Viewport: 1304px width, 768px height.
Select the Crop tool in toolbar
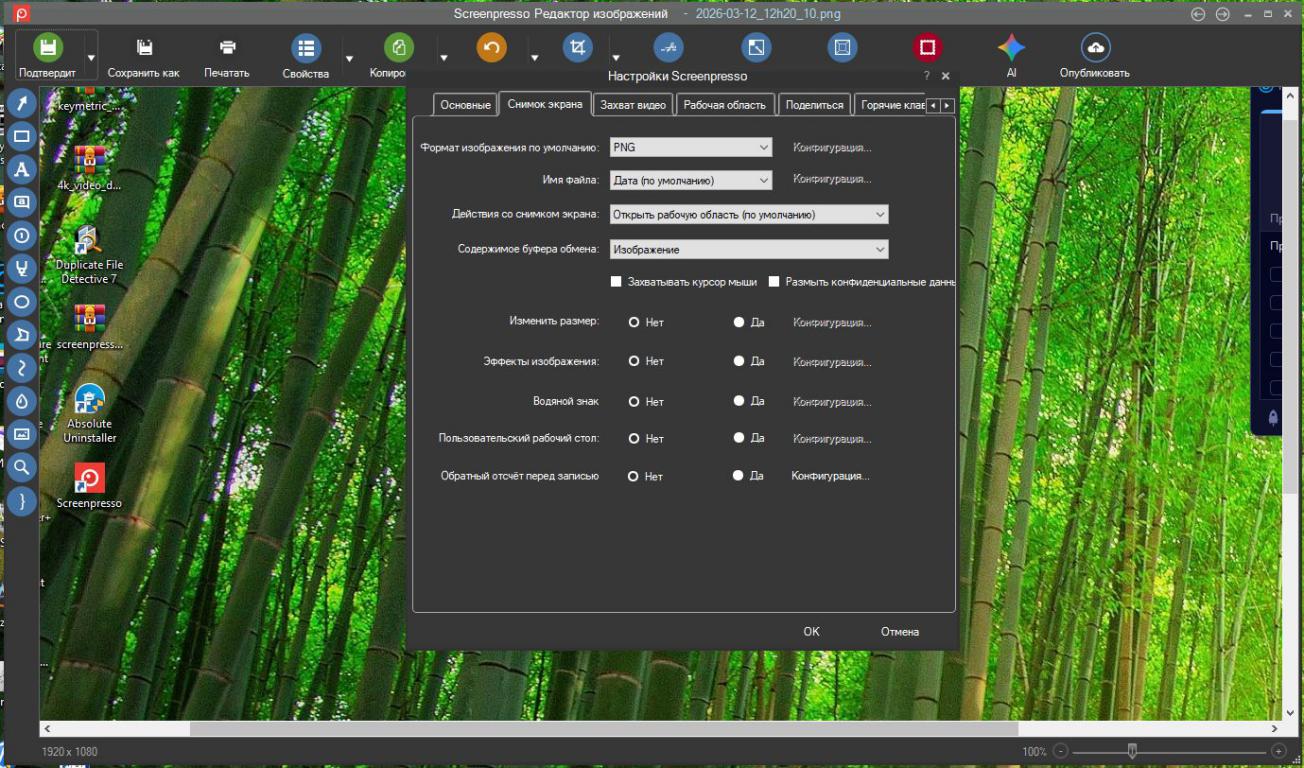point(577,48)
